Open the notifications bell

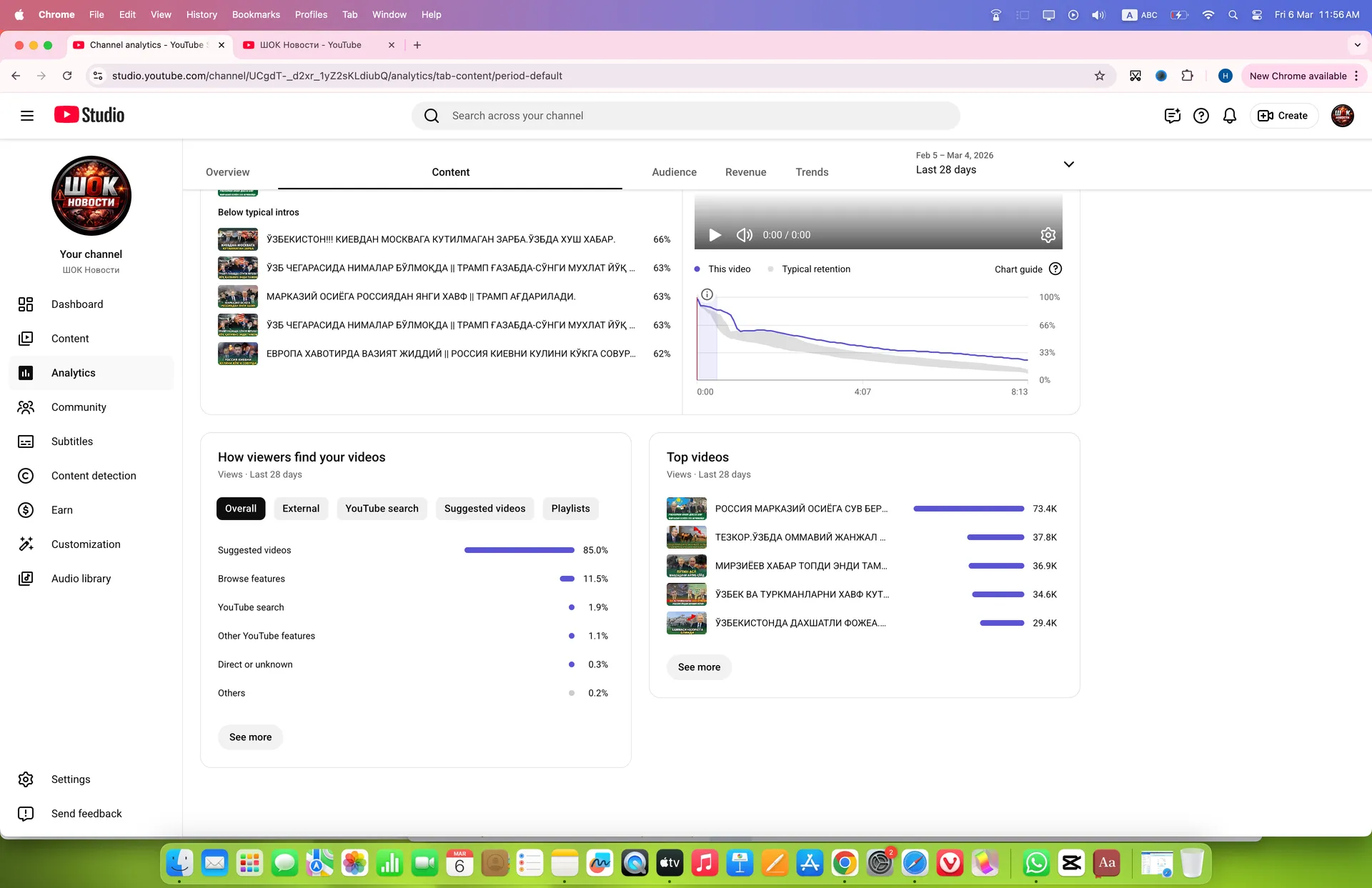[x=1230, y=116]
